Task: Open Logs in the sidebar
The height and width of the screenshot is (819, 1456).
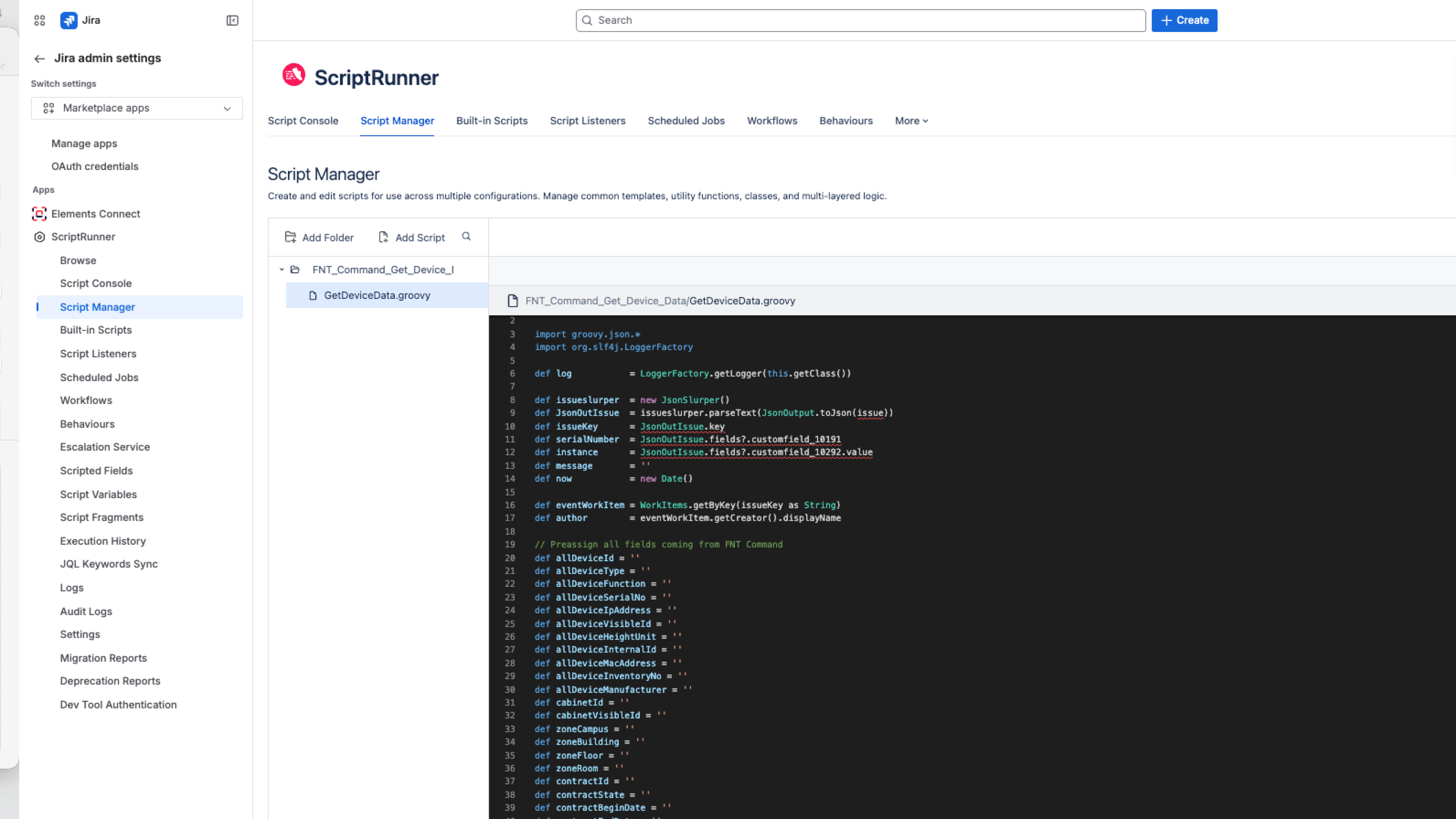Action: pyautogui.click(x=72, y=588)
